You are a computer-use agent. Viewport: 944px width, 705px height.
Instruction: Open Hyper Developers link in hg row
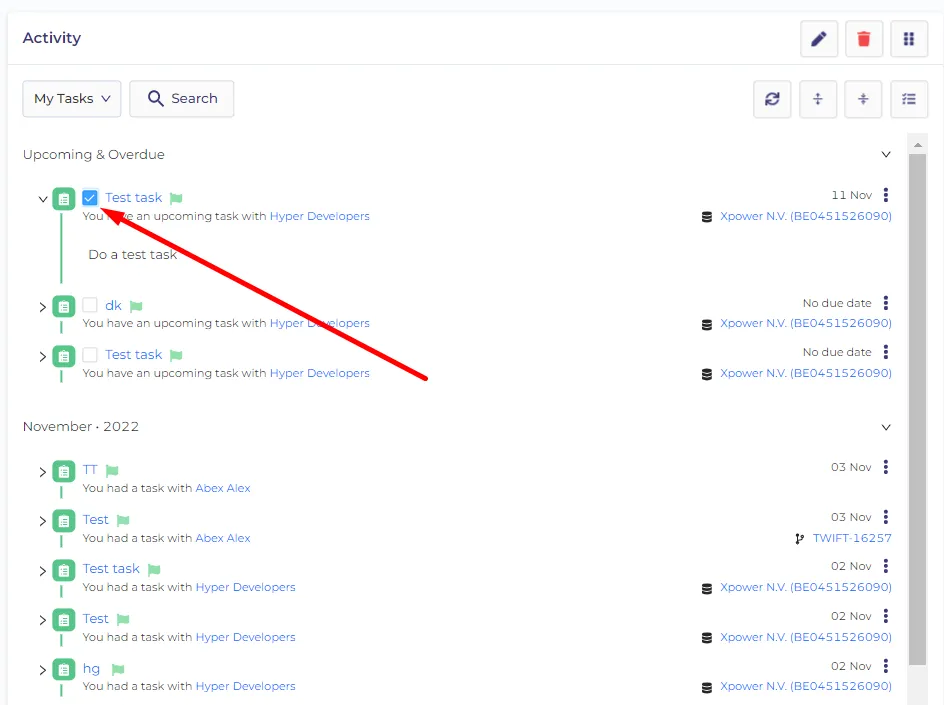(246, 686)
